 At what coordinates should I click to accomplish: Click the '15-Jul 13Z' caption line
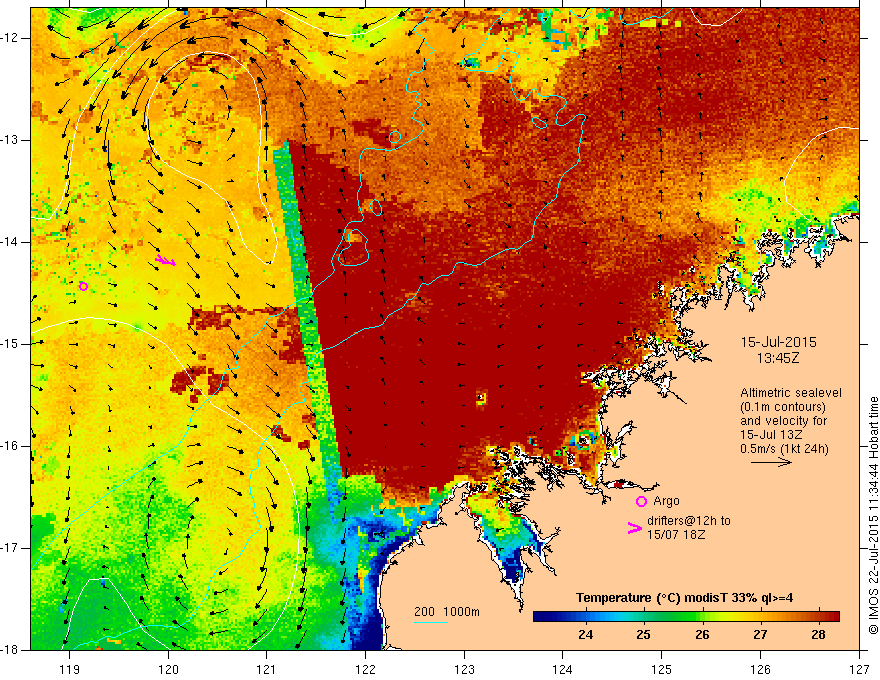pyautogui.click(x=771, y=435)
